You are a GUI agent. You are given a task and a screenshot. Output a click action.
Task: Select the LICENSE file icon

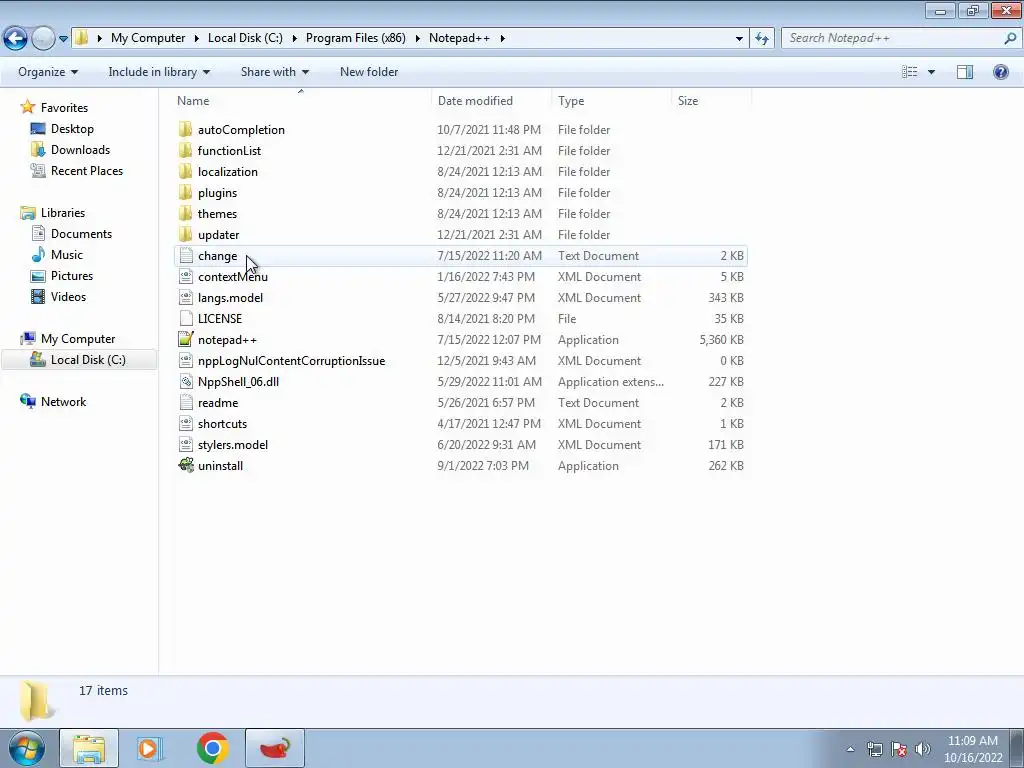186,319
